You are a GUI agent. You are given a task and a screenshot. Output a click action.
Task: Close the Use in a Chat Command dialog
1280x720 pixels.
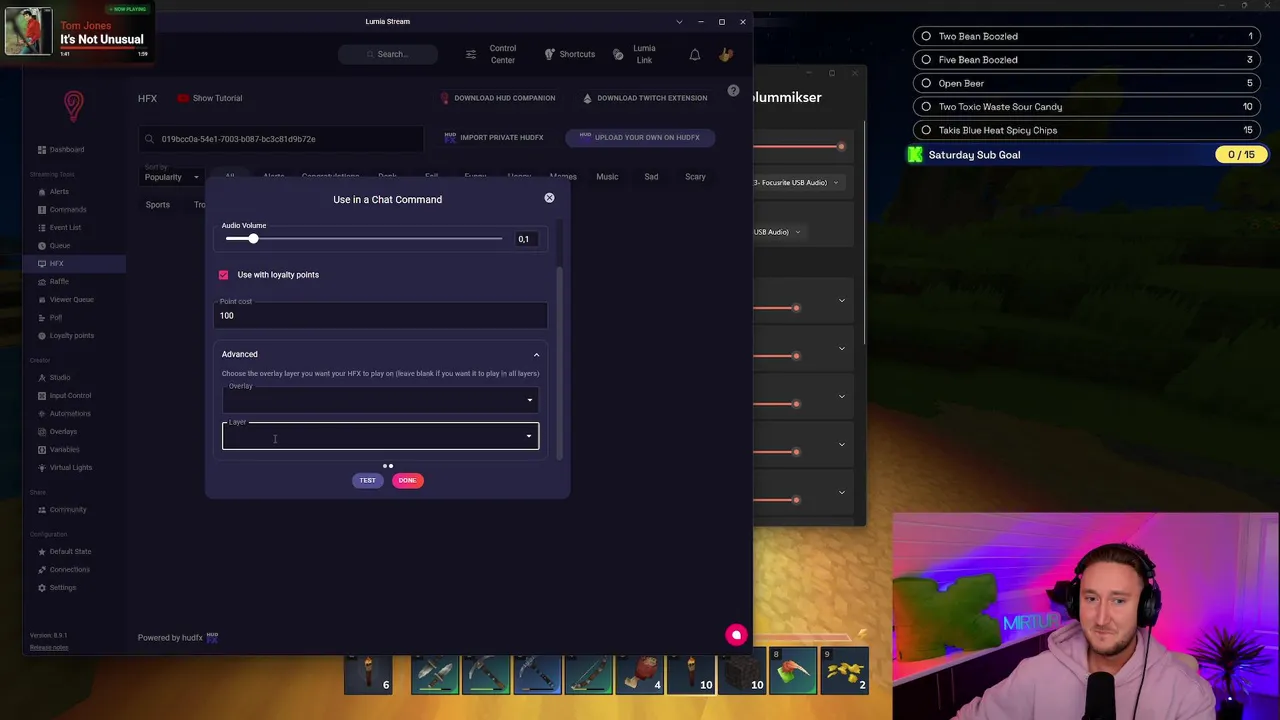[549, 198]
